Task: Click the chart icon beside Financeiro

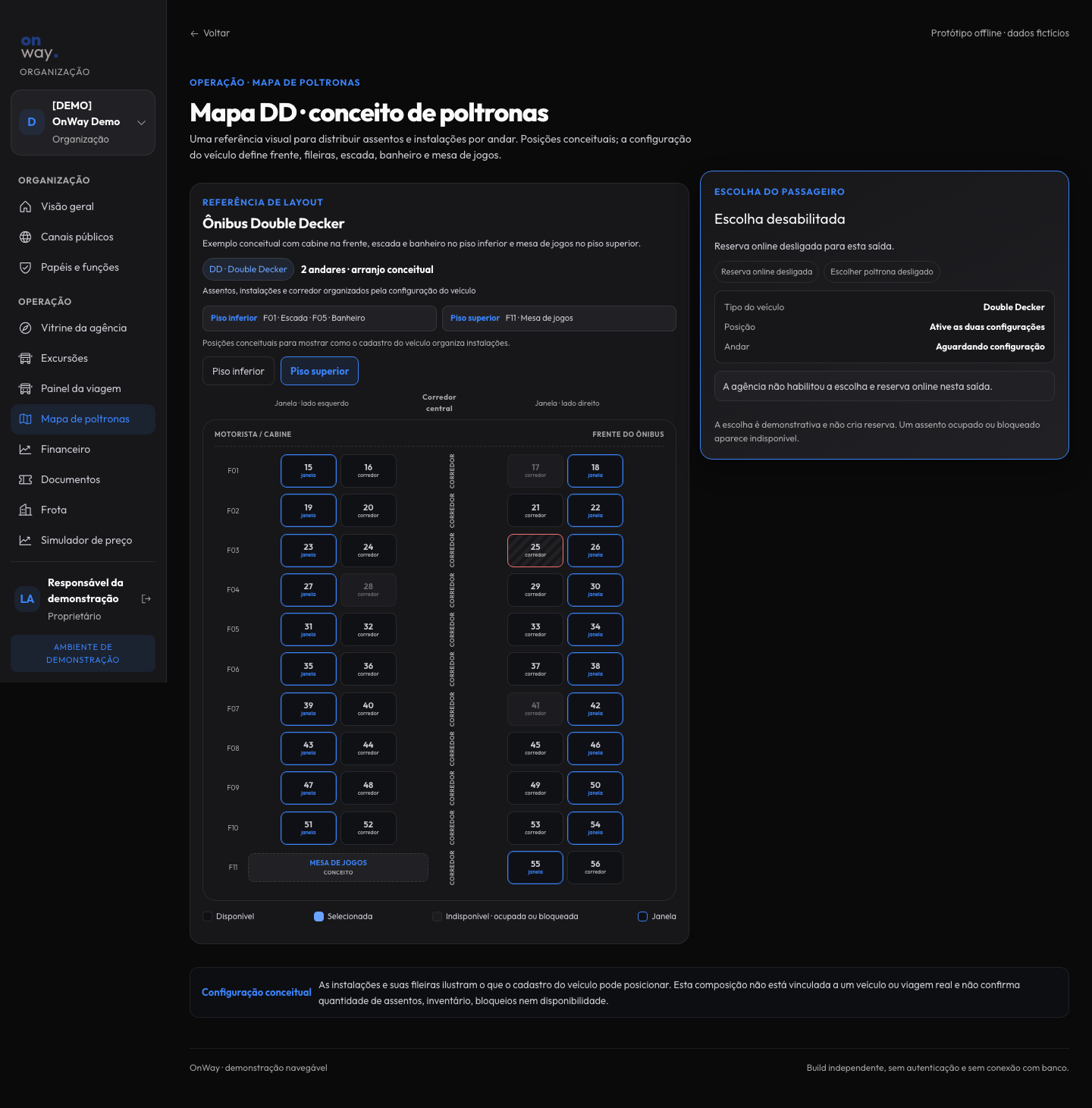Action: point(25,449)
